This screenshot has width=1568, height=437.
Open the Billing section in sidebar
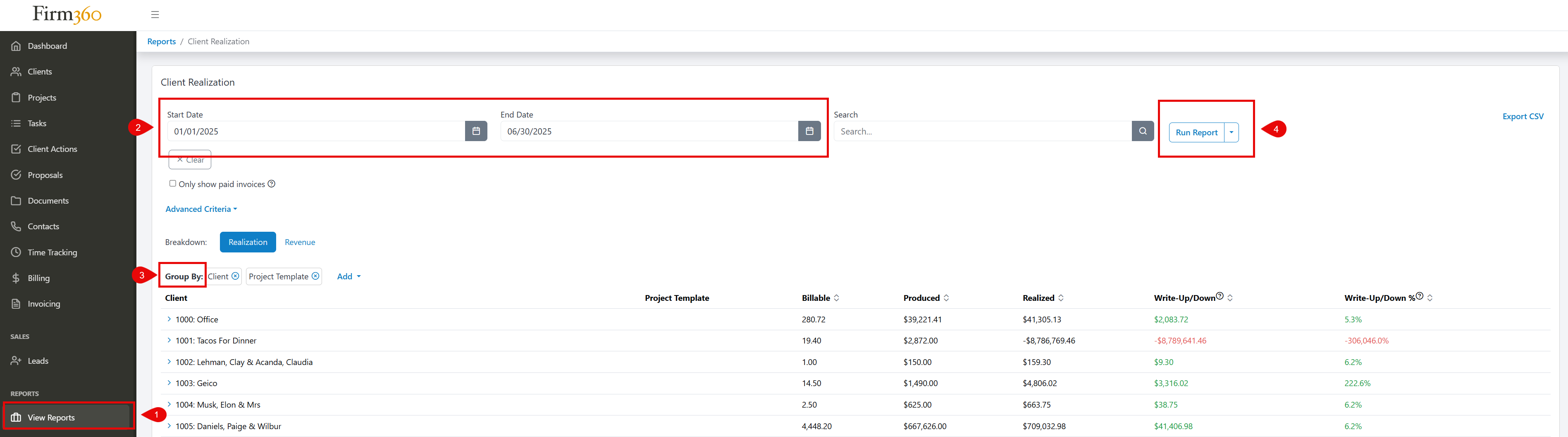coord(39,278)
